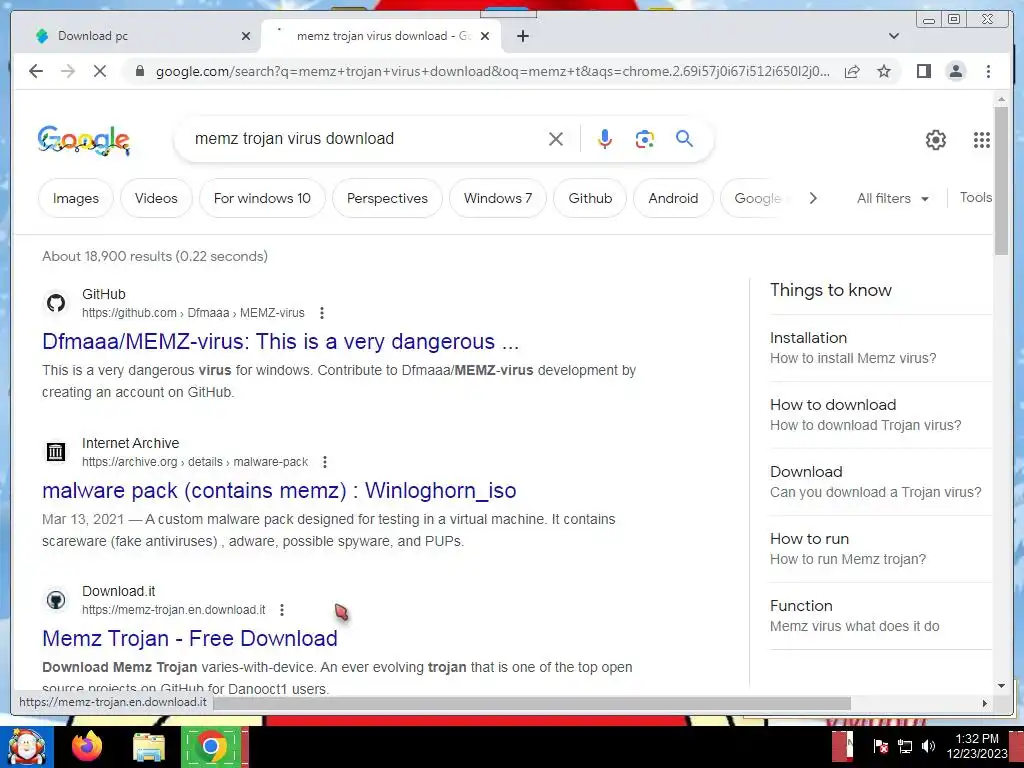The height and width of the screenshot is (768, 1024).
Task: Expand How to download section
Action: click(x=880, y=415)
